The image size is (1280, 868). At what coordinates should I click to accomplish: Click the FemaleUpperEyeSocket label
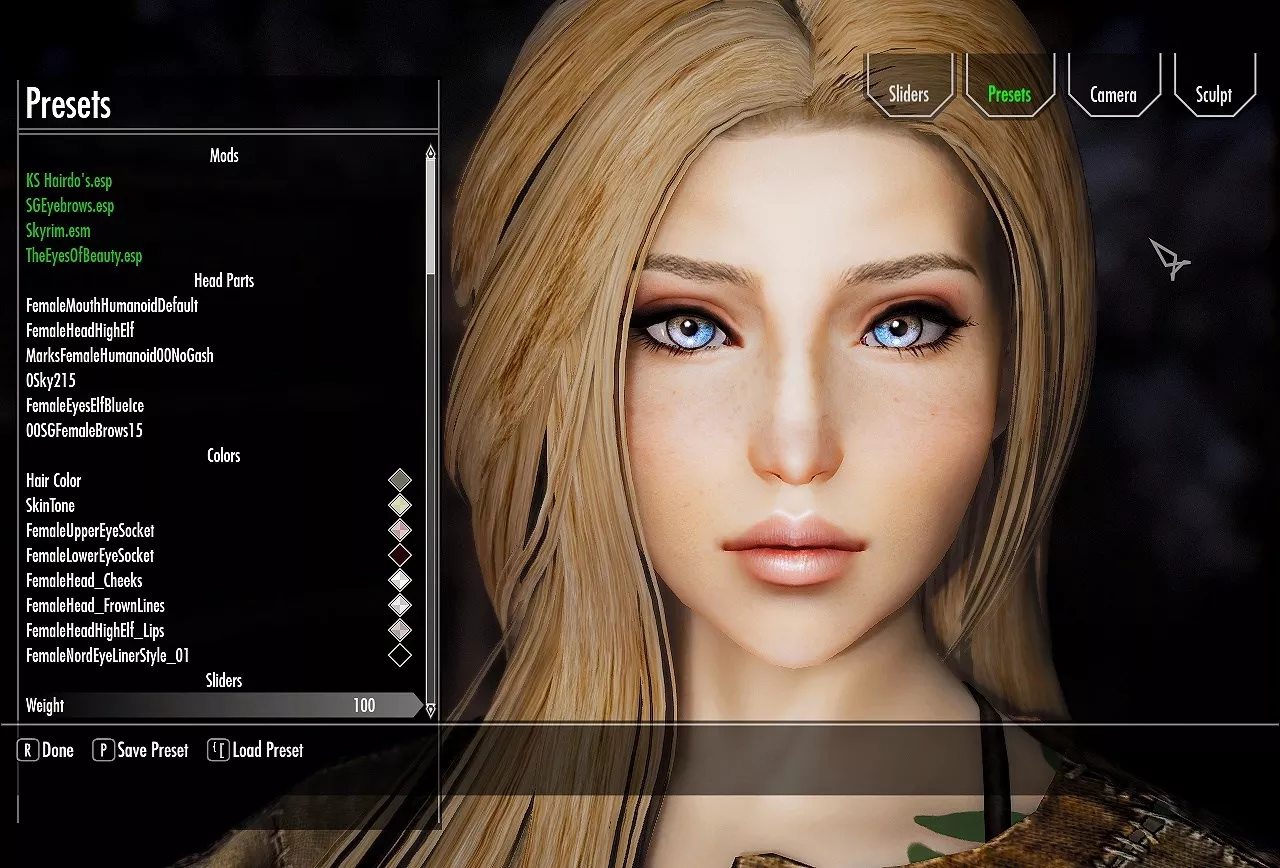[x=90, y=531]
